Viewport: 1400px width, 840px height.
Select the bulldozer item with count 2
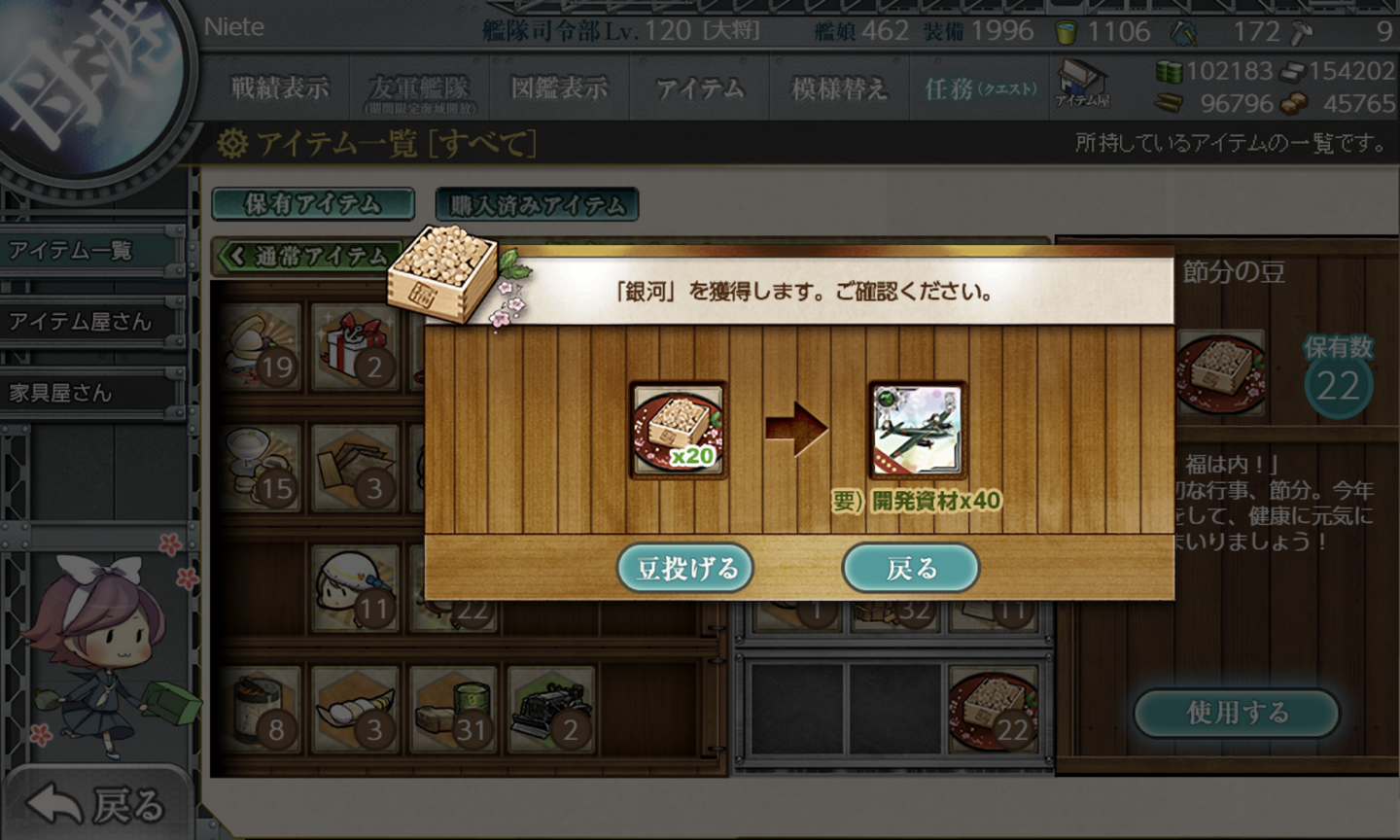tap(551, 710)
